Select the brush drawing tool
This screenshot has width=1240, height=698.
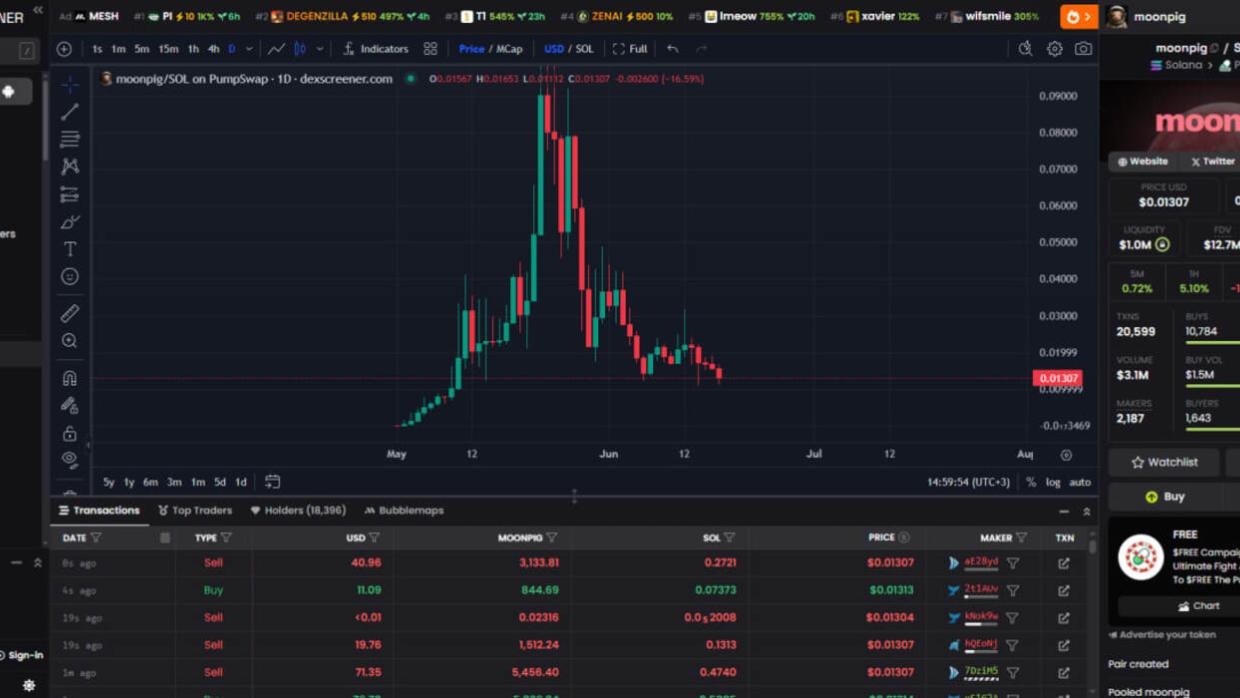(69, 222)
